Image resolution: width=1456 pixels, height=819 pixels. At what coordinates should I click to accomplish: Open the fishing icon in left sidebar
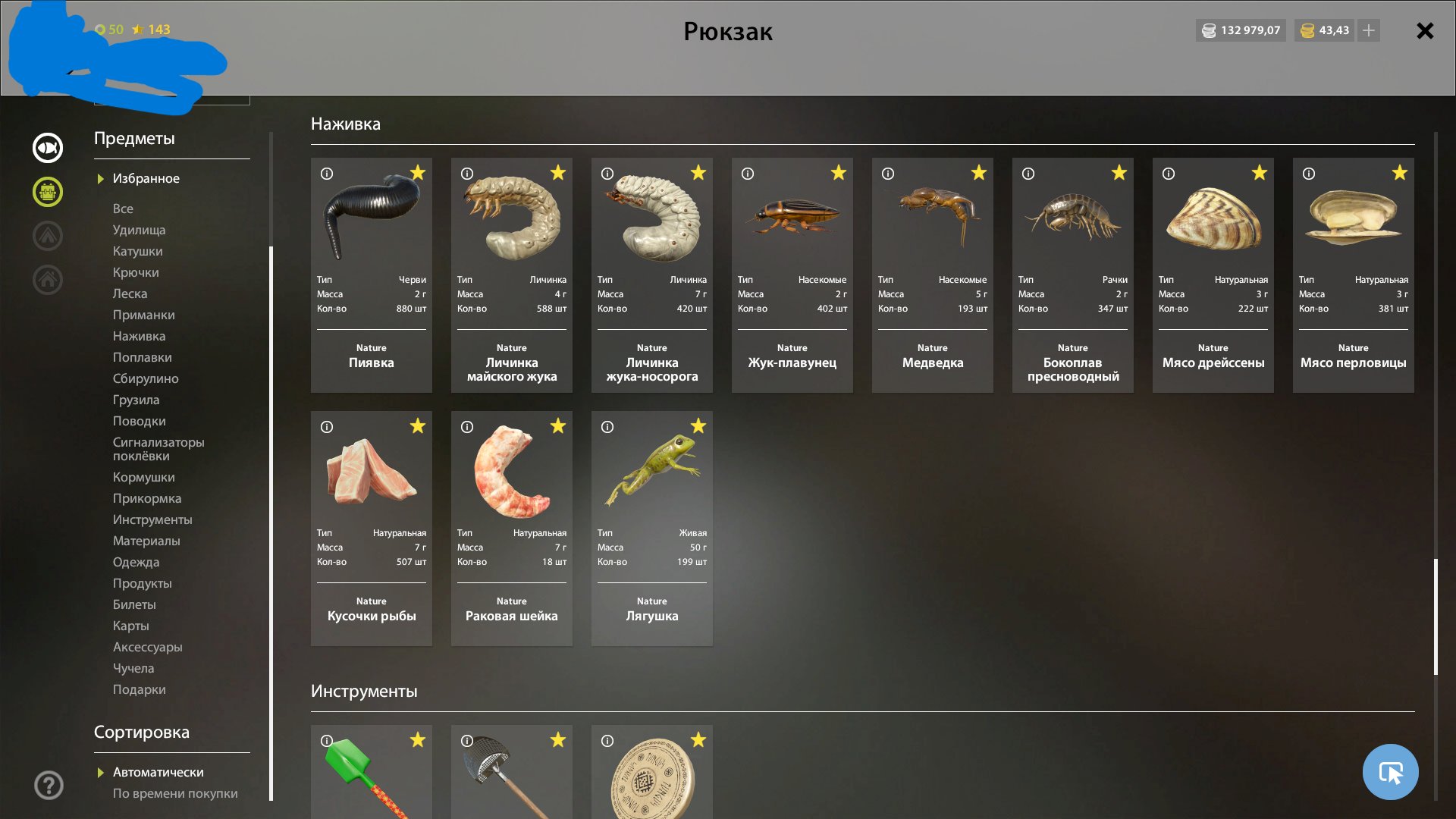[x=48, y=148]
